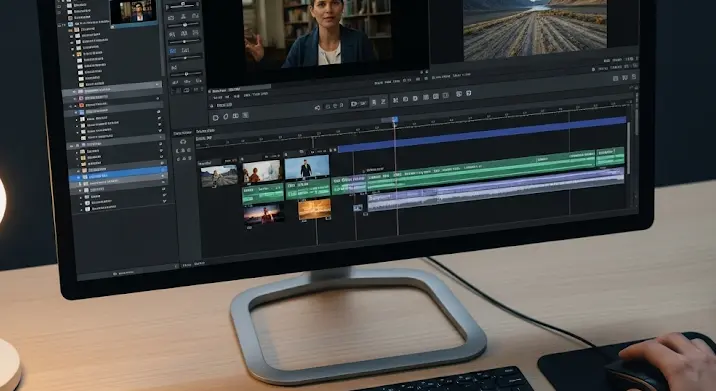Screen dimensions: 716x391
Task: Click the speaker-shaped icon in the transport toolbar
Action: point(317,108)
